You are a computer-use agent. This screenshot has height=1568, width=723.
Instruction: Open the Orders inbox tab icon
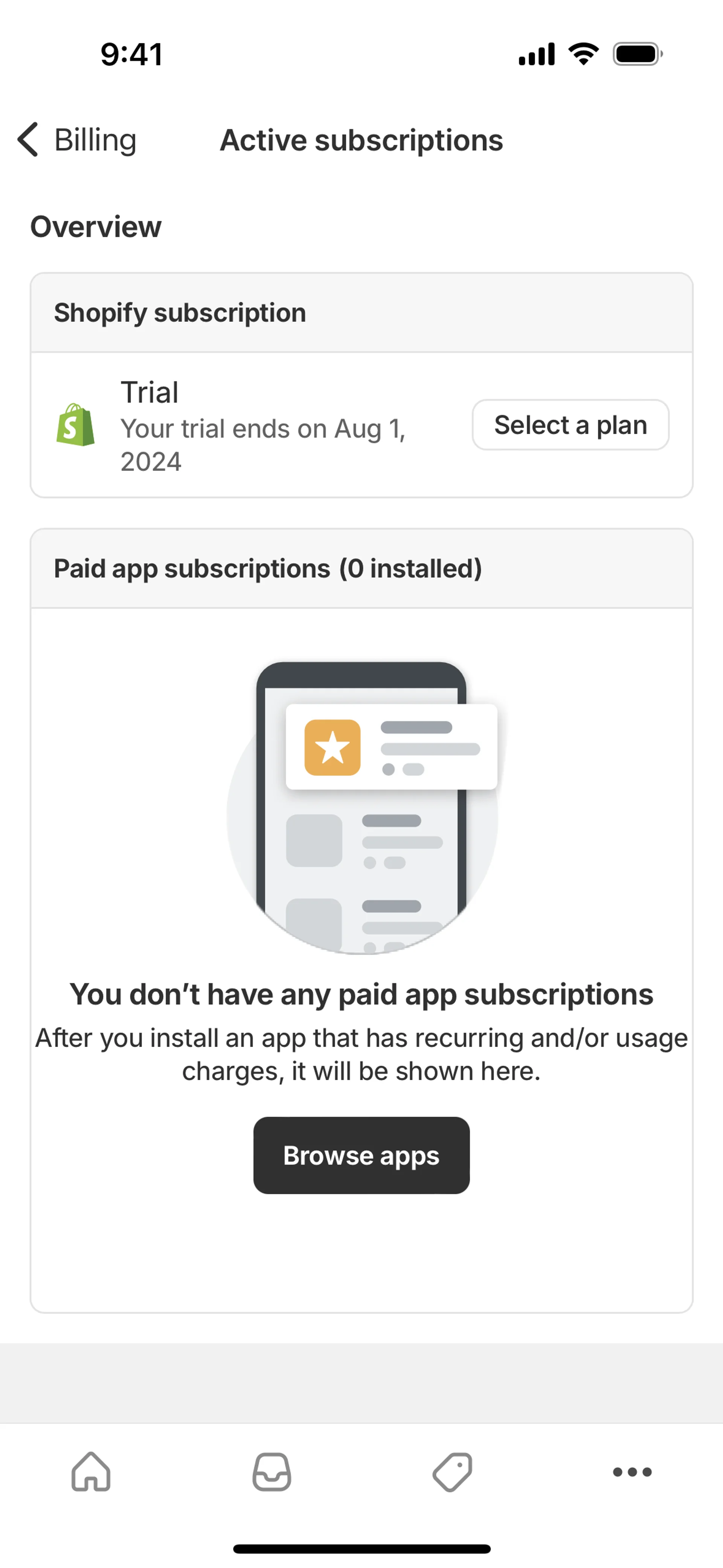(272, 1472)
